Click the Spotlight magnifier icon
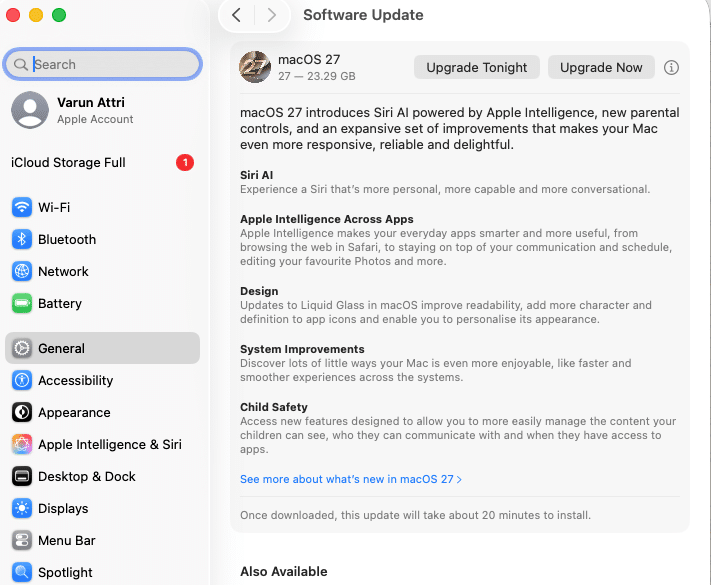Image resolution: width=711 pixels, height=585 pixels. point(22,572)
